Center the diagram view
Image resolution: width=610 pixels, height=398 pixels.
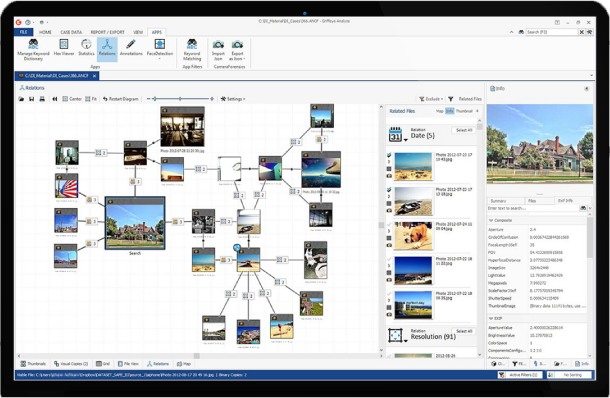tap(72, 99)
